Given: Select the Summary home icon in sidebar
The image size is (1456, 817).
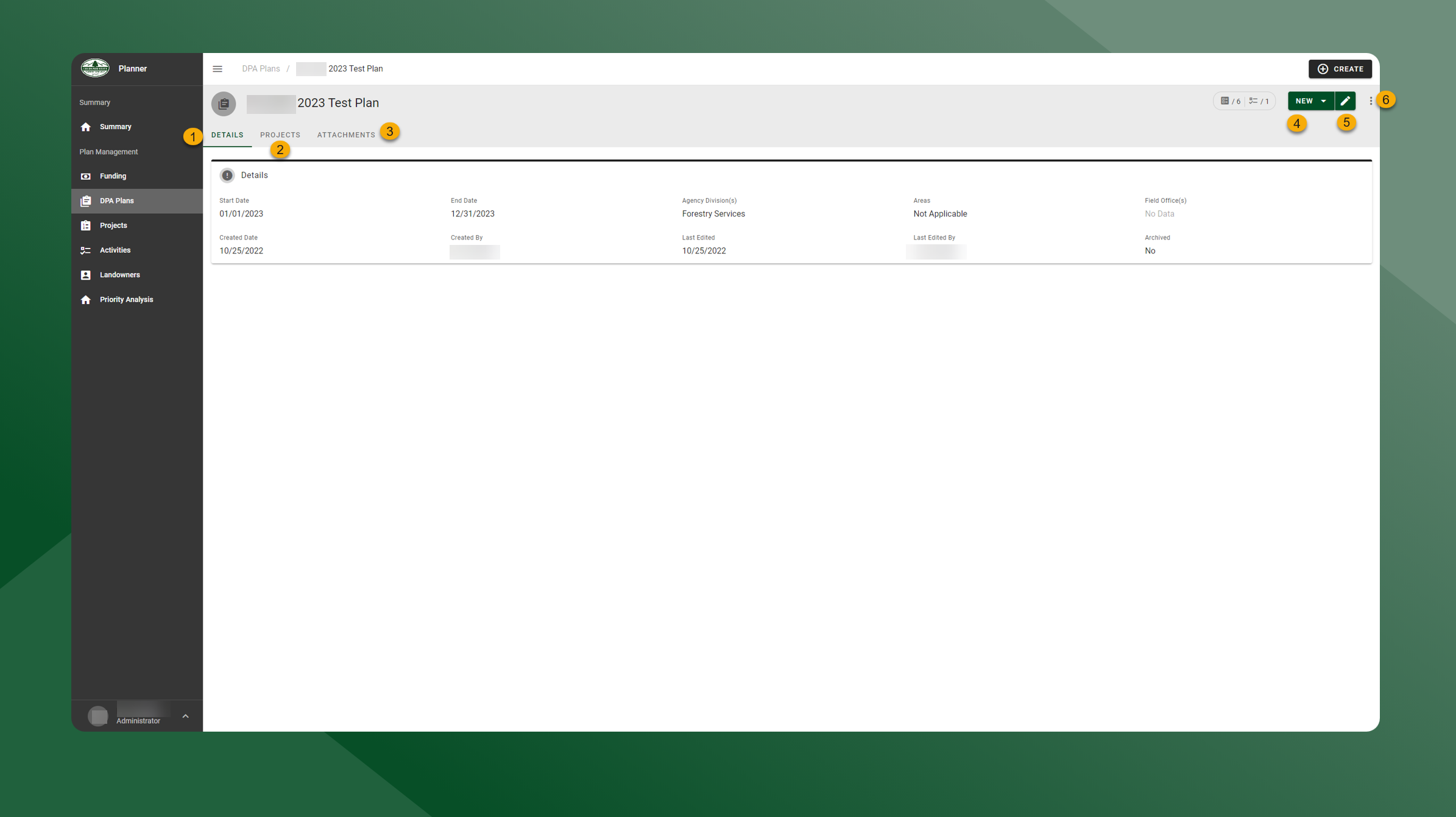Looking at the screenshot, I should pyautogui.click(x=86, y=127).
